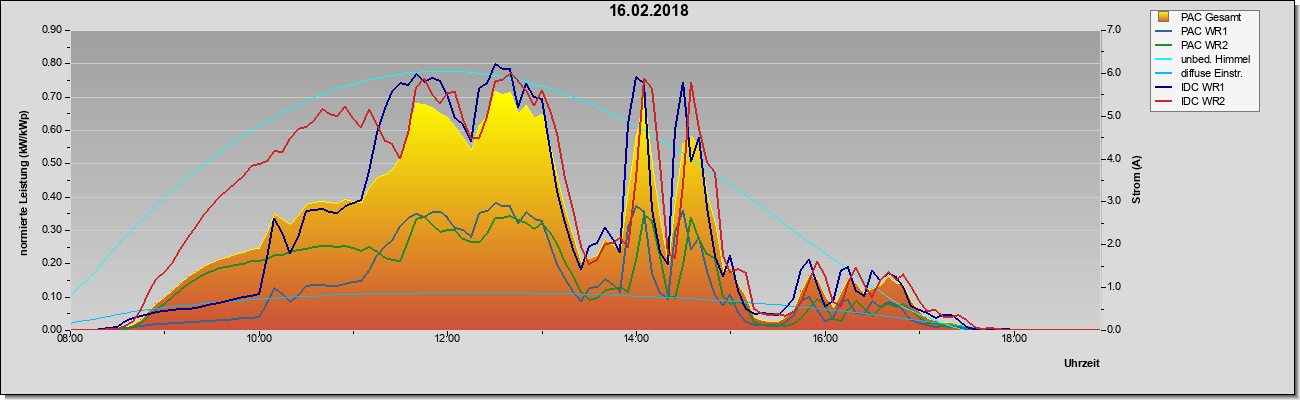Click the Uhrzeit axis title
Screen dimensions: 1300x400
point(1081,363)
